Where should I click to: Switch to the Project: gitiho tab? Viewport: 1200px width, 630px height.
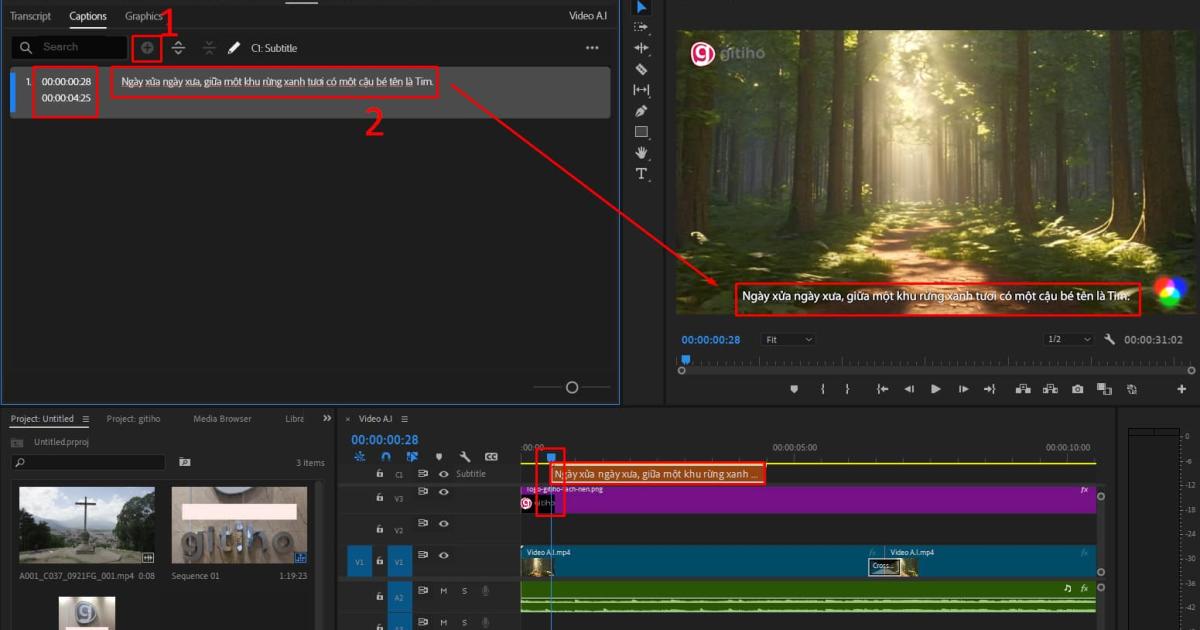pyautogui.click(x=133, y=418)
